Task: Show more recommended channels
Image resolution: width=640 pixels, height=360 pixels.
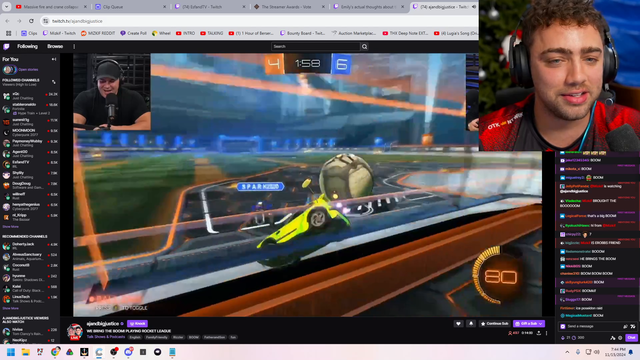Action: coord(11,308)
